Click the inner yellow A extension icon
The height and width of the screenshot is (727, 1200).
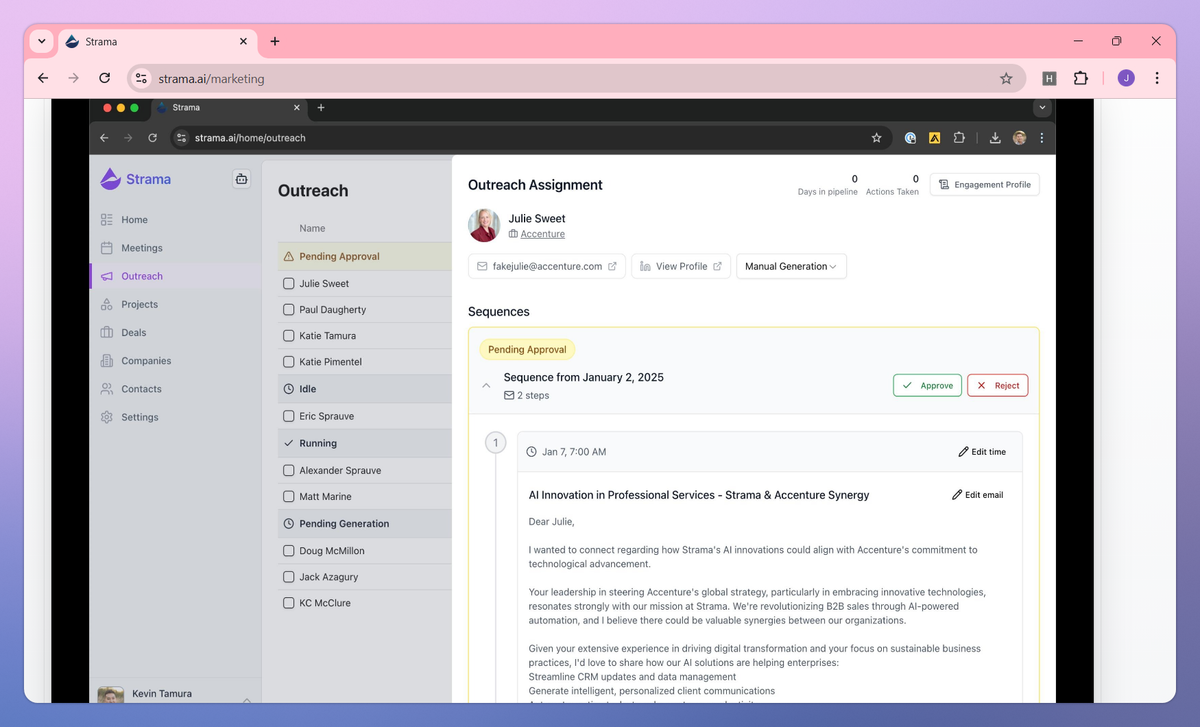tap(934, 138)
